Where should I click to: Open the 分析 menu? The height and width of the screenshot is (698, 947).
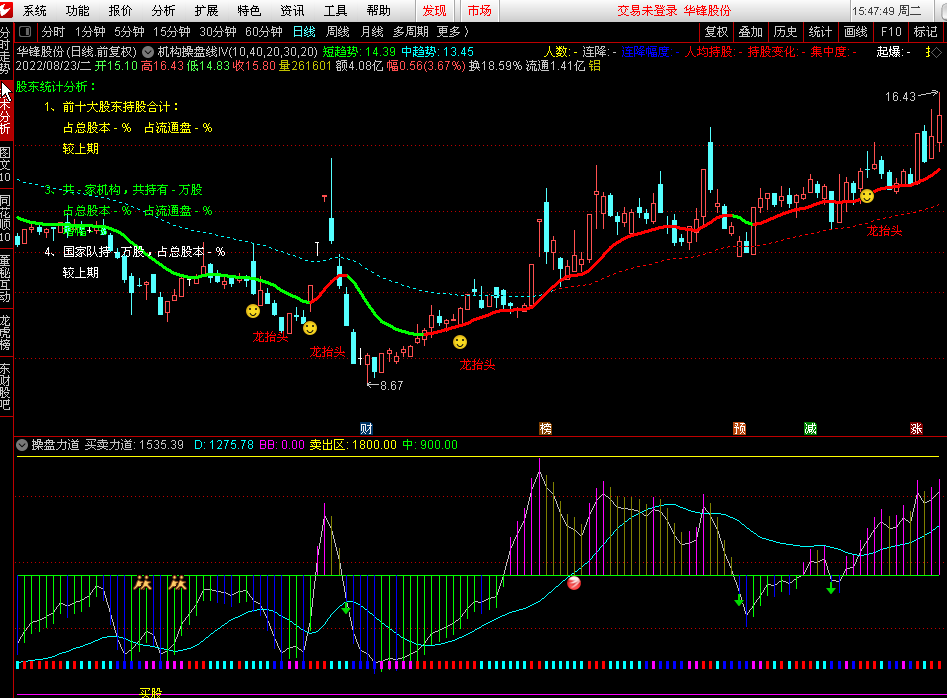pos(163,11)
